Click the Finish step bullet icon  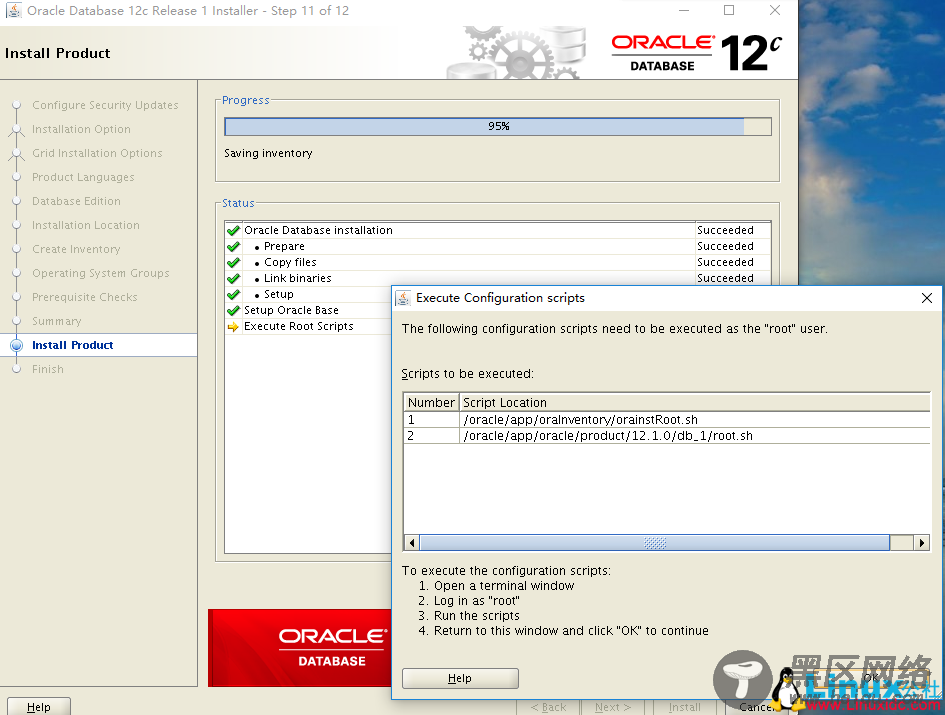[x=17, y=369]
